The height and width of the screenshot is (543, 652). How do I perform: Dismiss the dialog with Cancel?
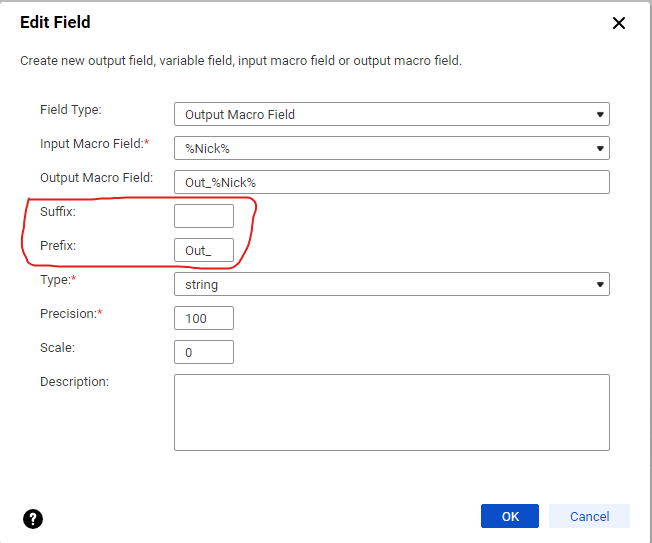[x=589, y=516]
